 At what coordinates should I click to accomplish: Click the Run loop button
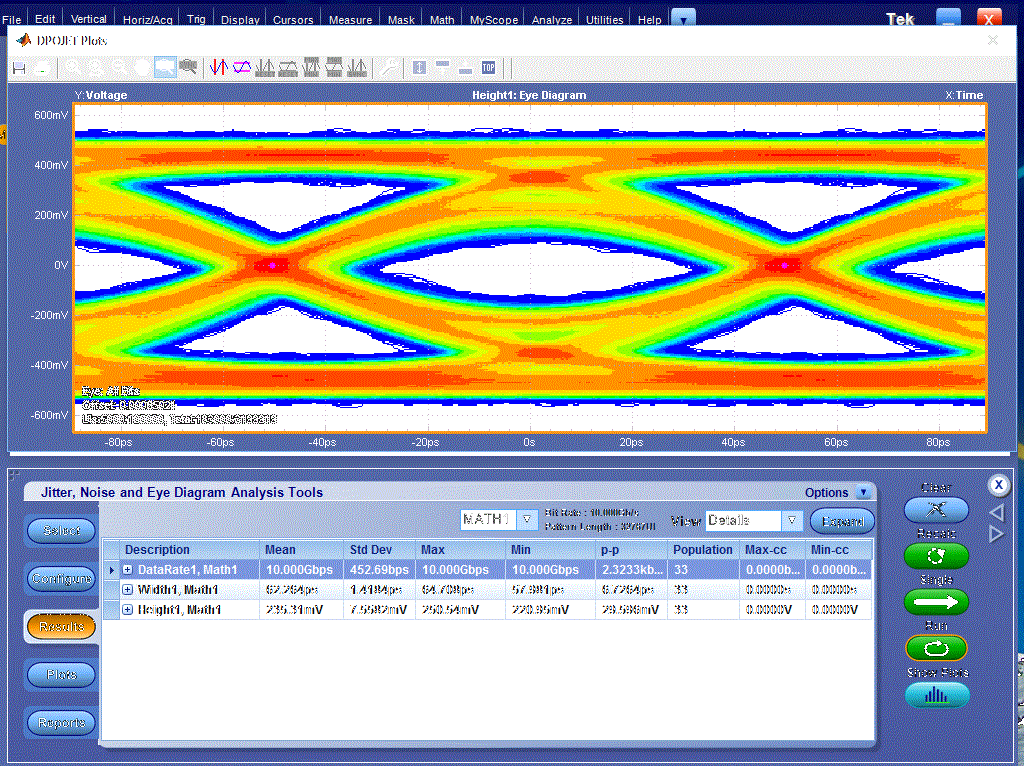936,648
